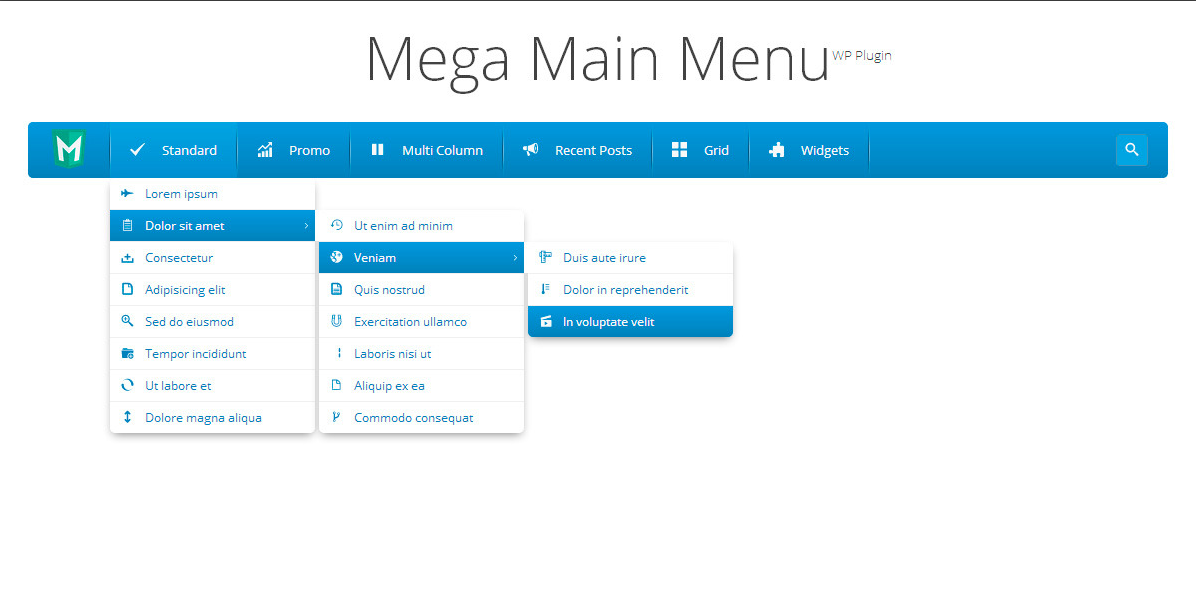
Task: Click the refresh icon beside Ut labore et
Action: coord(127,386)
